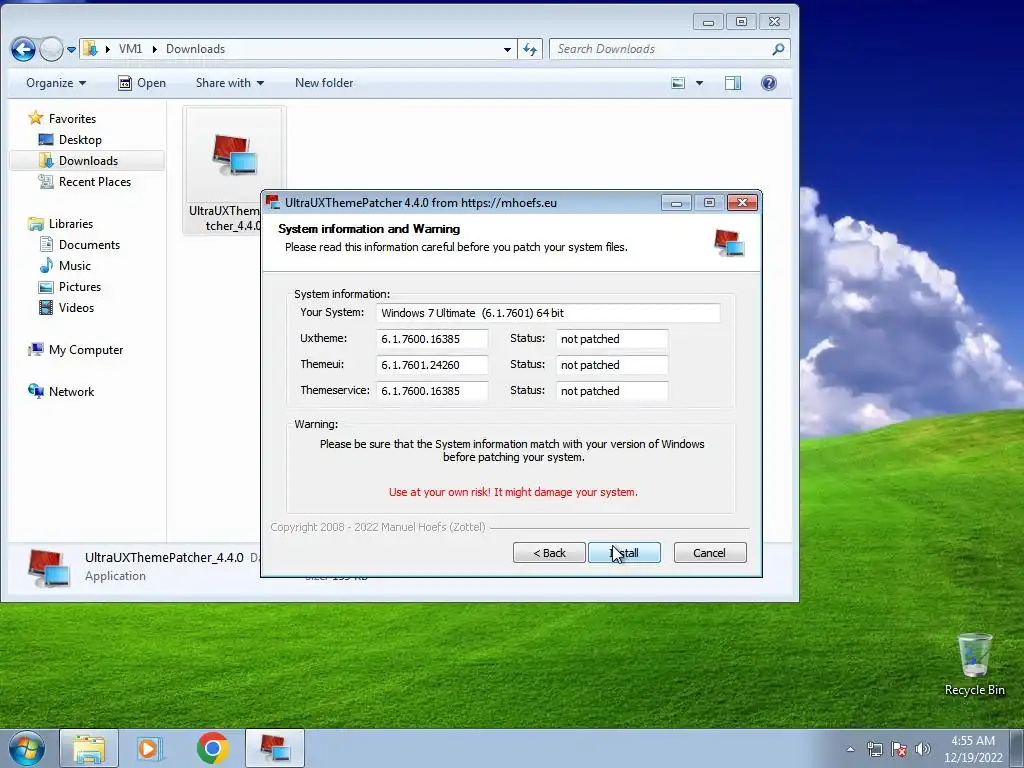Launch Windows Media Player from taskbar
This screenshot has height=768, width=1024.
pos(150,748)
